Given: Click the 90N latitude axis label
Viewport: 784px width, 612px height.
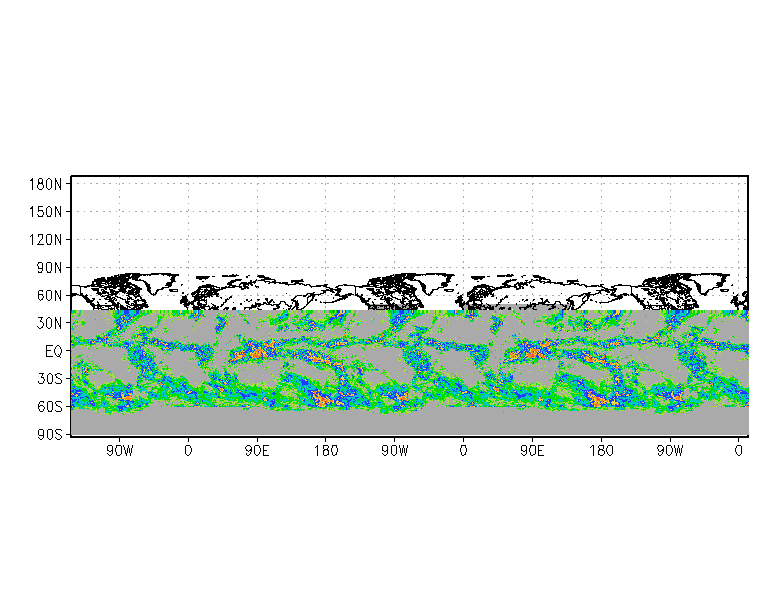Looking at the screenshot, I should (x=50, y=268).
